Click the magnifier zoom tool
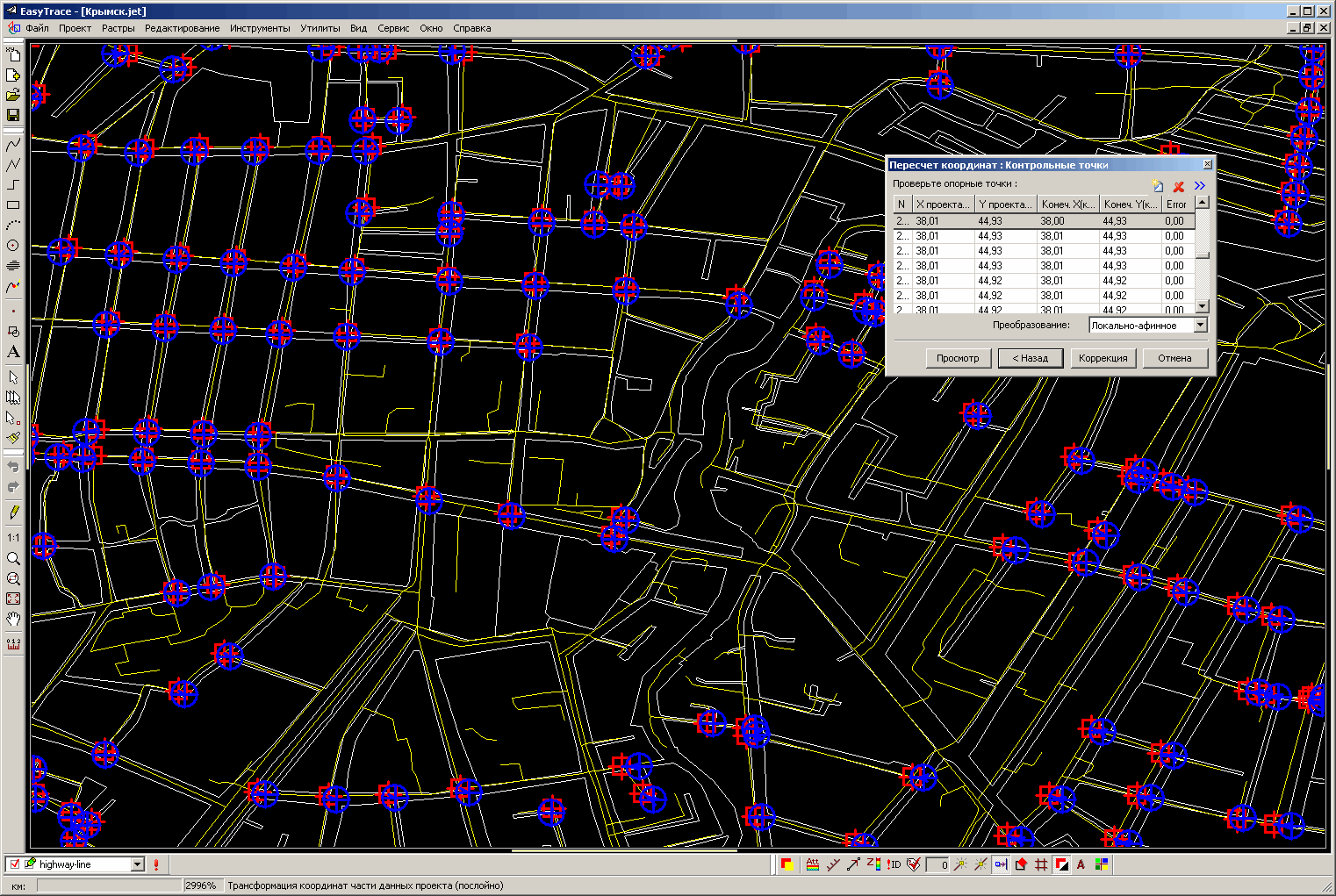The image size is (1336, 896). (x=13, y=559)
